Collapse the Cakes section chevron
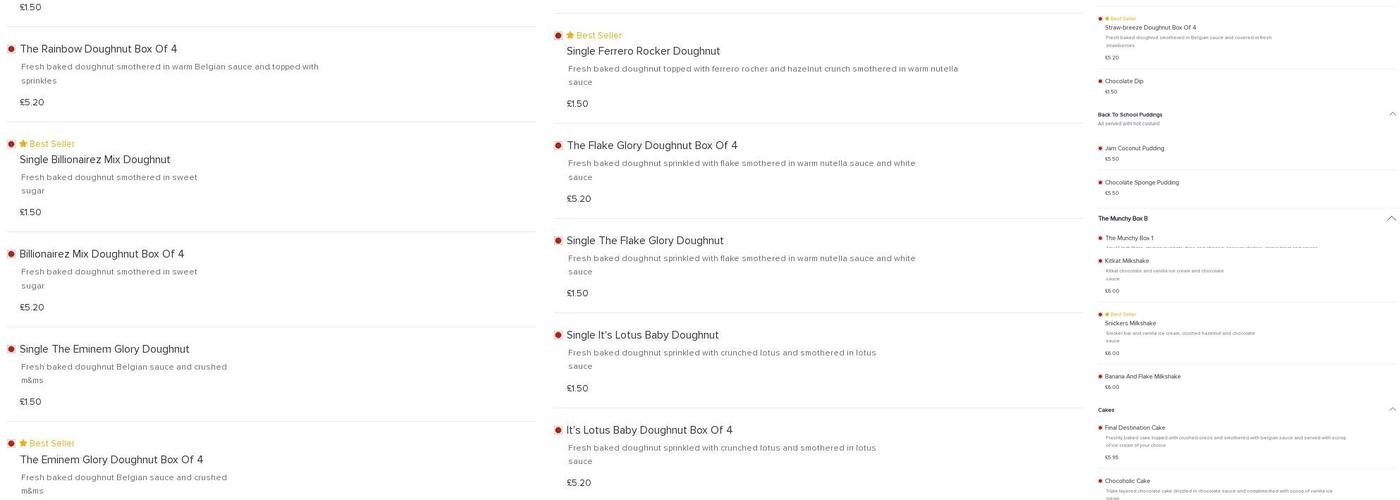The image size is (1400, 500). pos(1392,409)
